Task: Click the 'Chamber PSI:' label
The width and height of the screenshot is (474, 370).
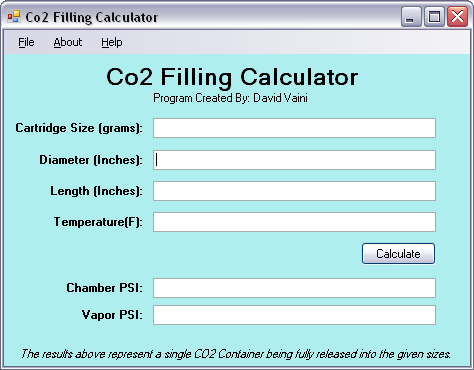Action: coord(104,288)
